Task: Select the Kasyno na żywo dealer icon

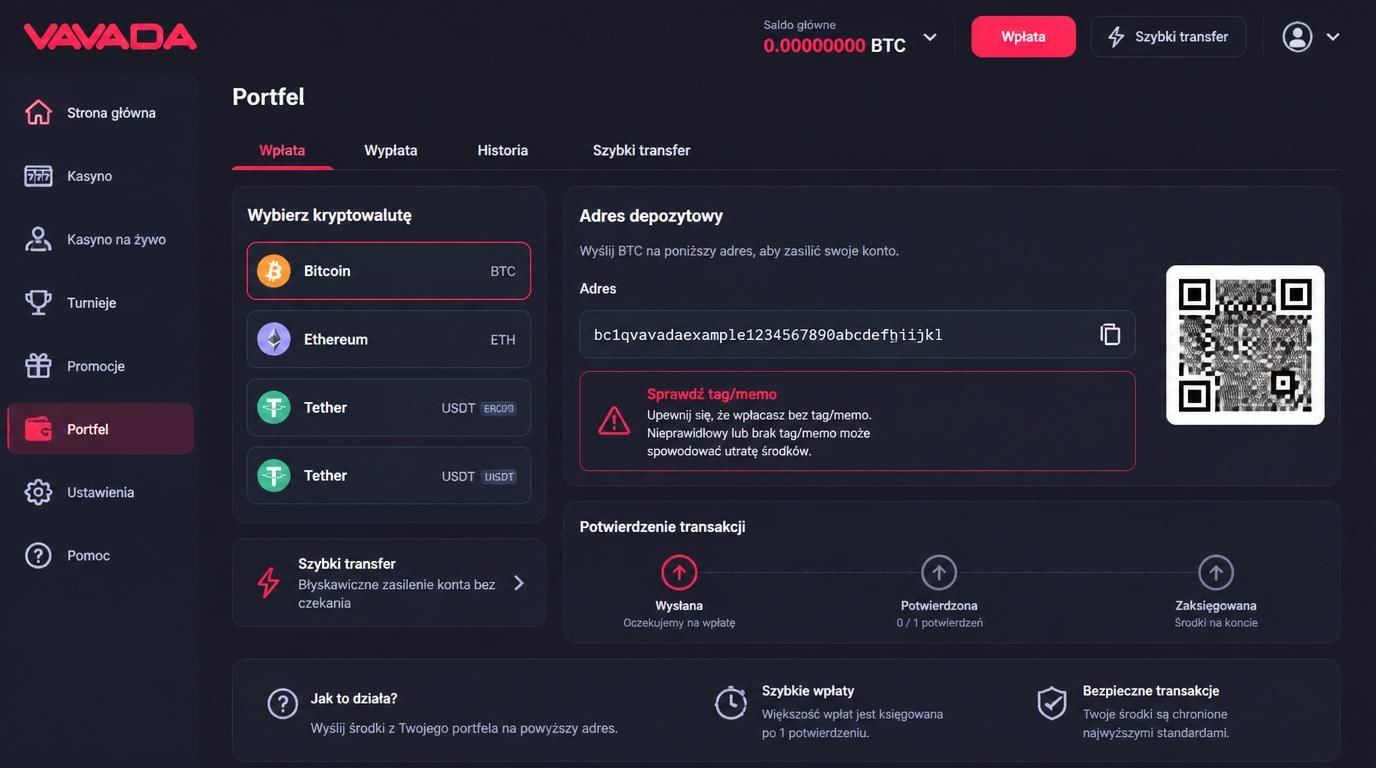Action: pos(38,239)
